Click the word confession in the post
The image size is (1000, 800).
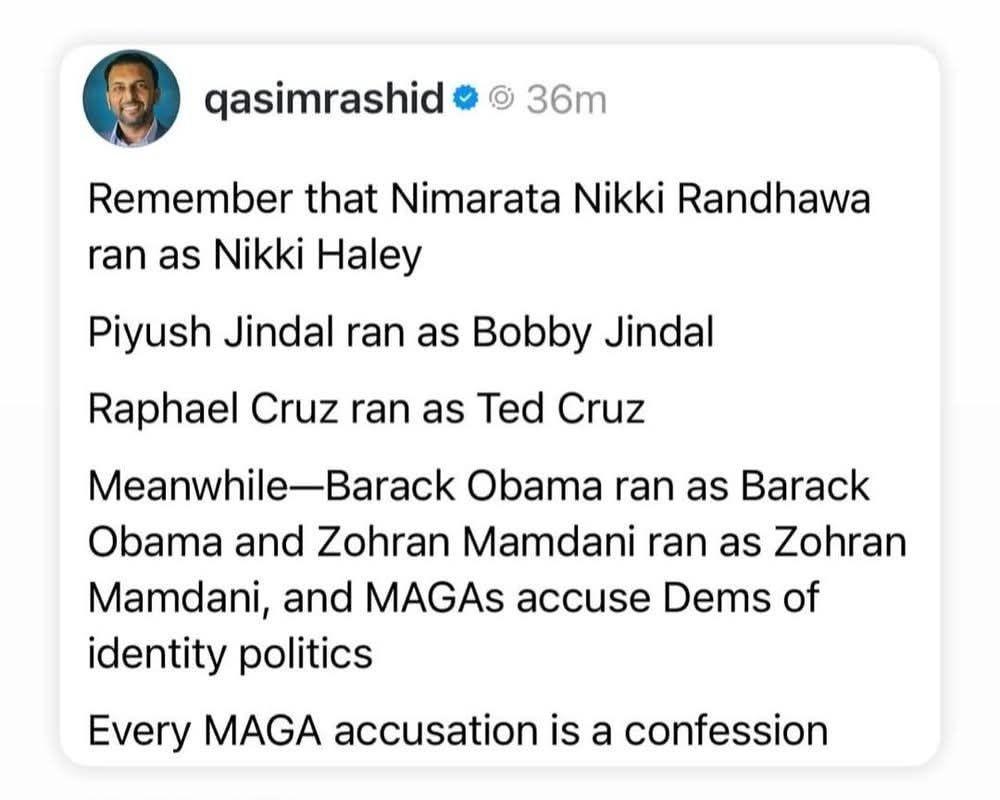726,731
